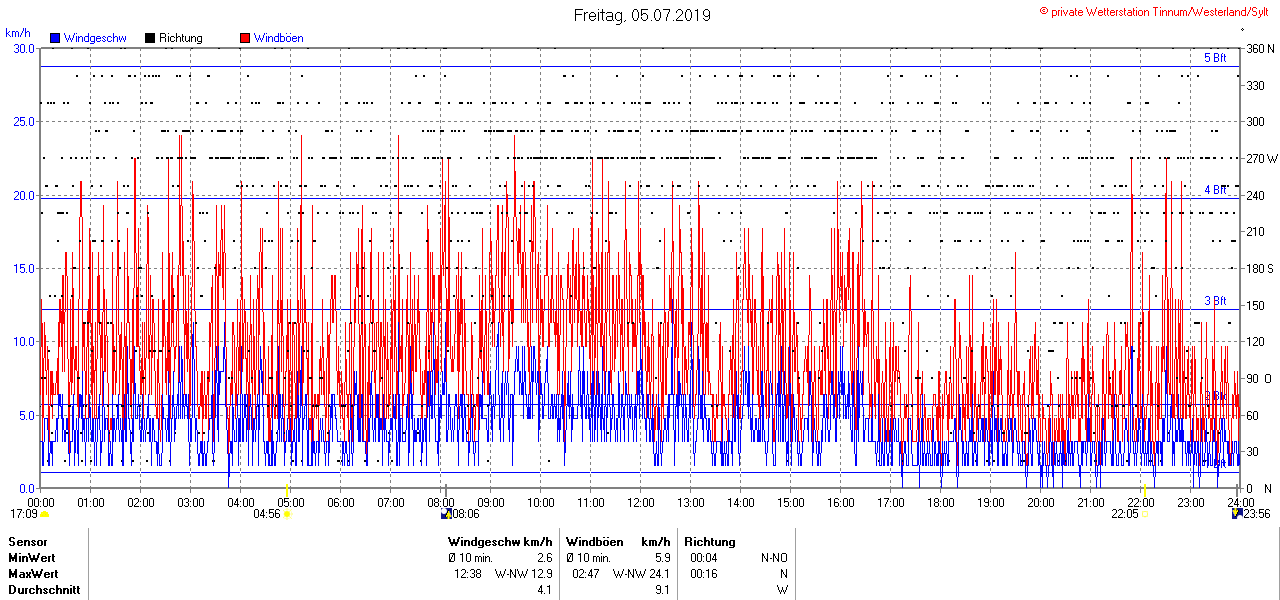Click the average direction value W
Image resolution: width=1280 pixels, height=600 pixels.
click(783, 590)
